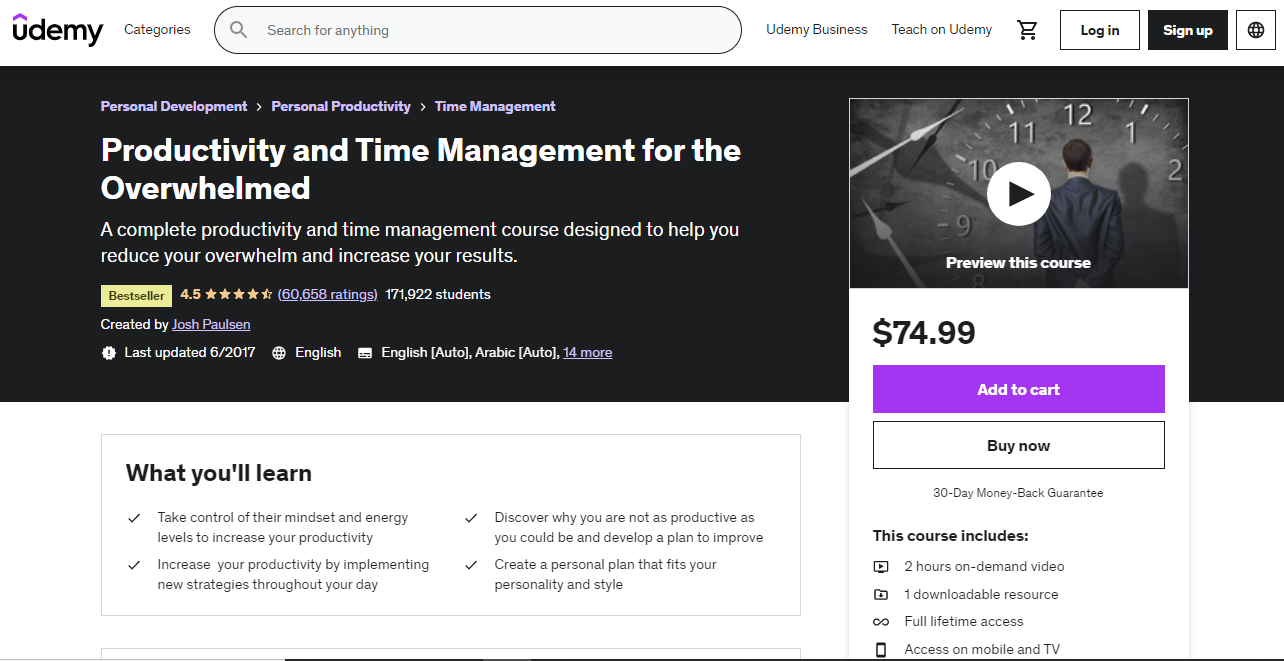Click the downloadable resource icon
The width and height of the screenshot is (1284, 661).
point(881,594)
